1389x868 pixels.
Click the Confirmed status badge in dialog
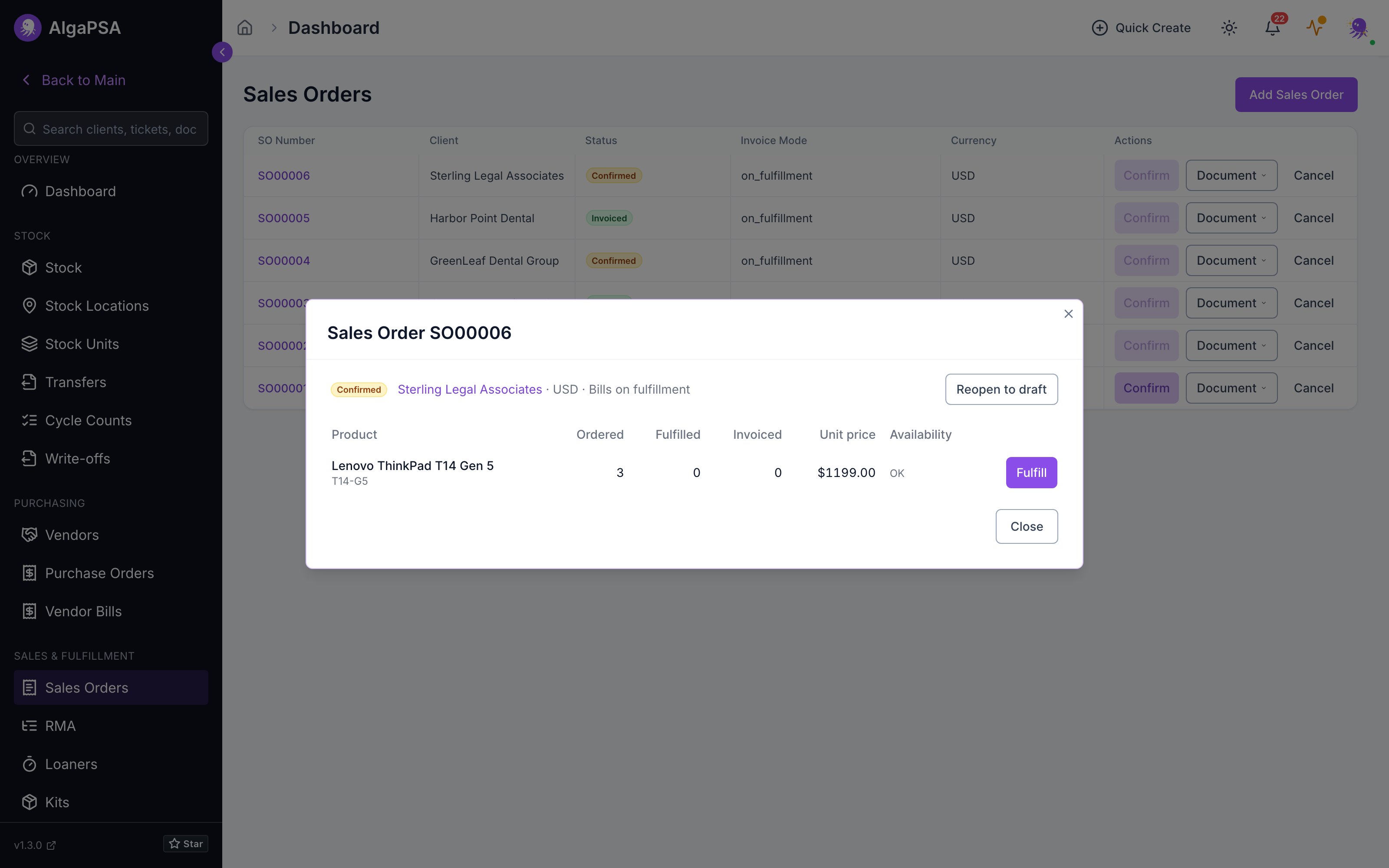point(359,389)
